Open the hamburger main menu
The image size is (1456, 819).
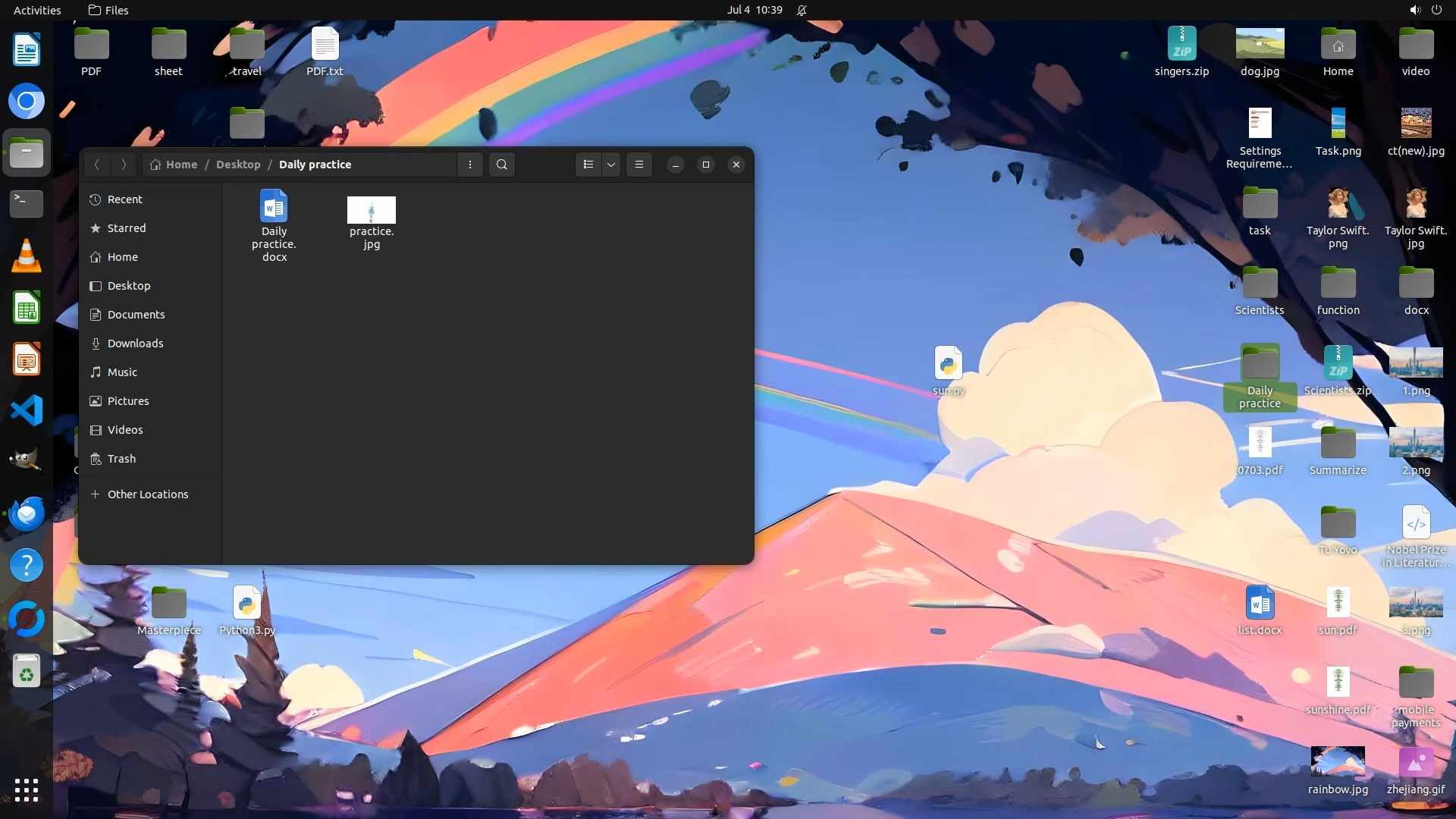[639, 165]
